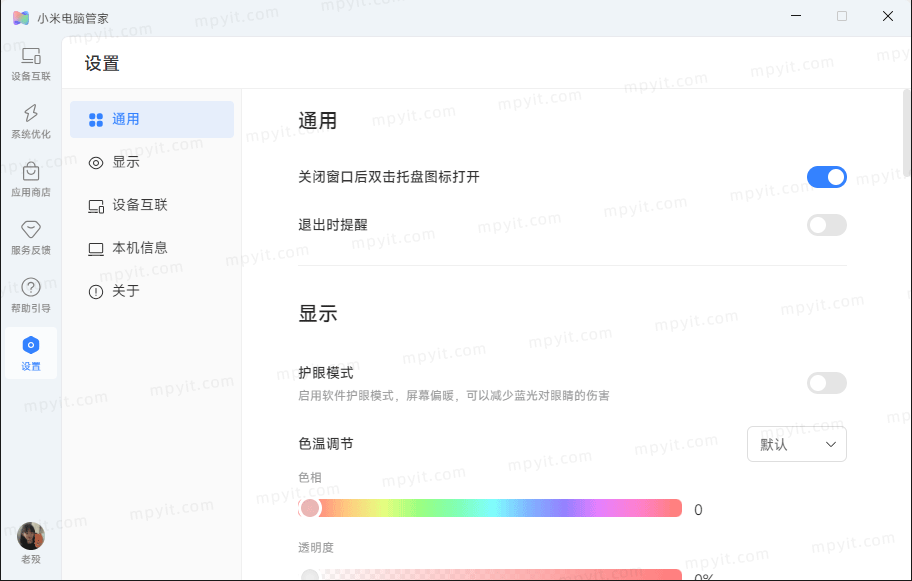The image size is (912, 581).
Task: Select the 通用 settings tab
Action: click(x=152, y=119)
